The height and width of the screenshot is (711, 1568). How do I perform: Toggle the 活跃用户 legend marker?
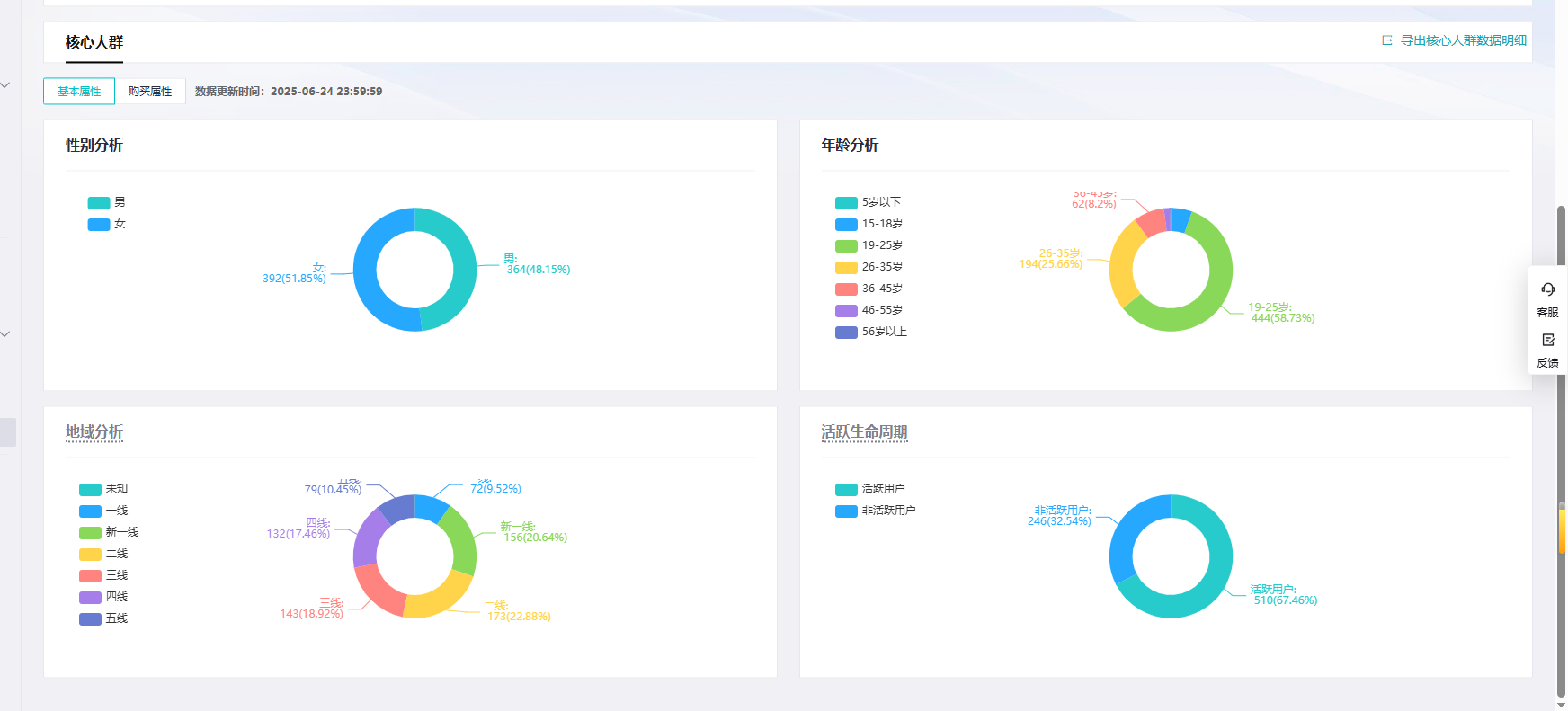pos(846,489)
